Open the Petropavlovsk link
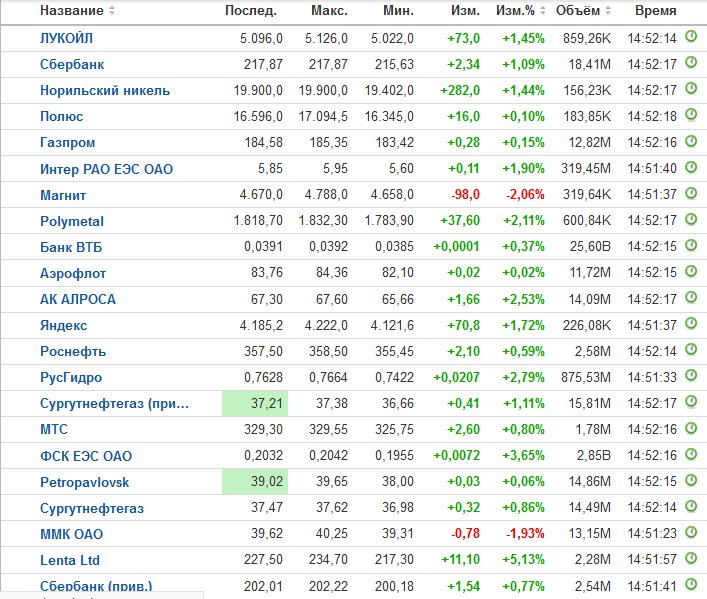The image size is (707, 599). click(x=84, y=482)
